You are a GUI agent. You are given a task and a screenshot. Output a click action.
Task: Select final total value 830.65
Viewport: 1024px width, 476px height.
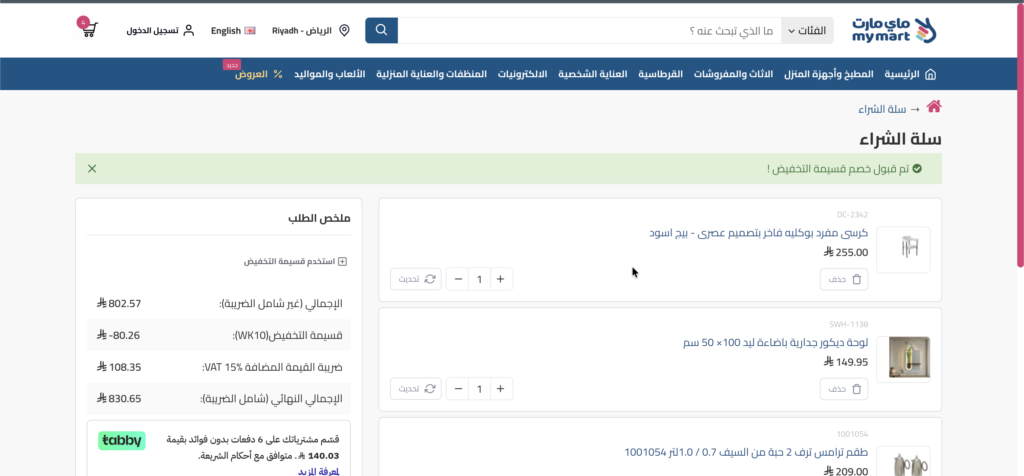point(120,398)
